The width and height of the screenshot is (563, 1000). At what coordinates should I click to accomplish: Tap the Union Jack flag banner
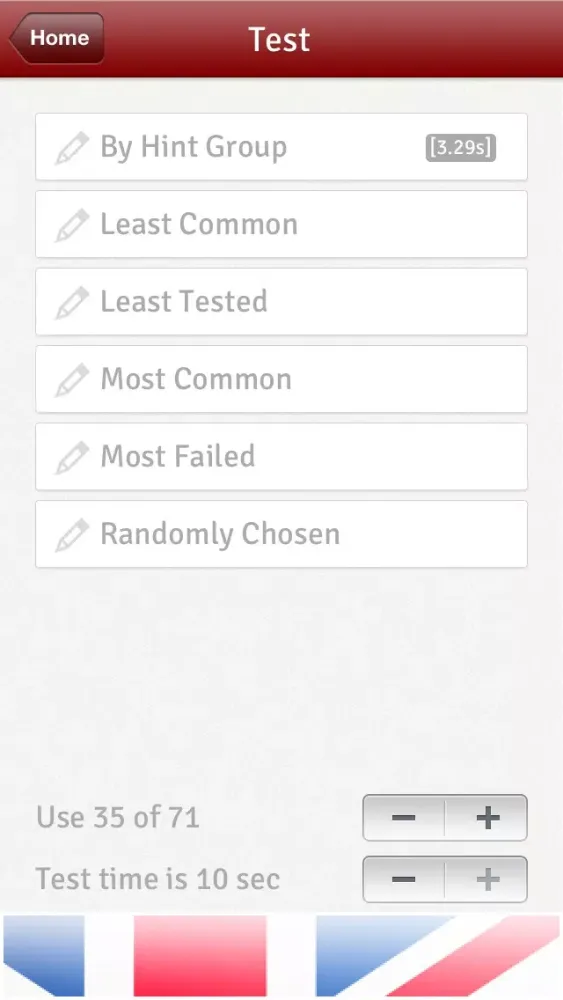coord(281,955)
